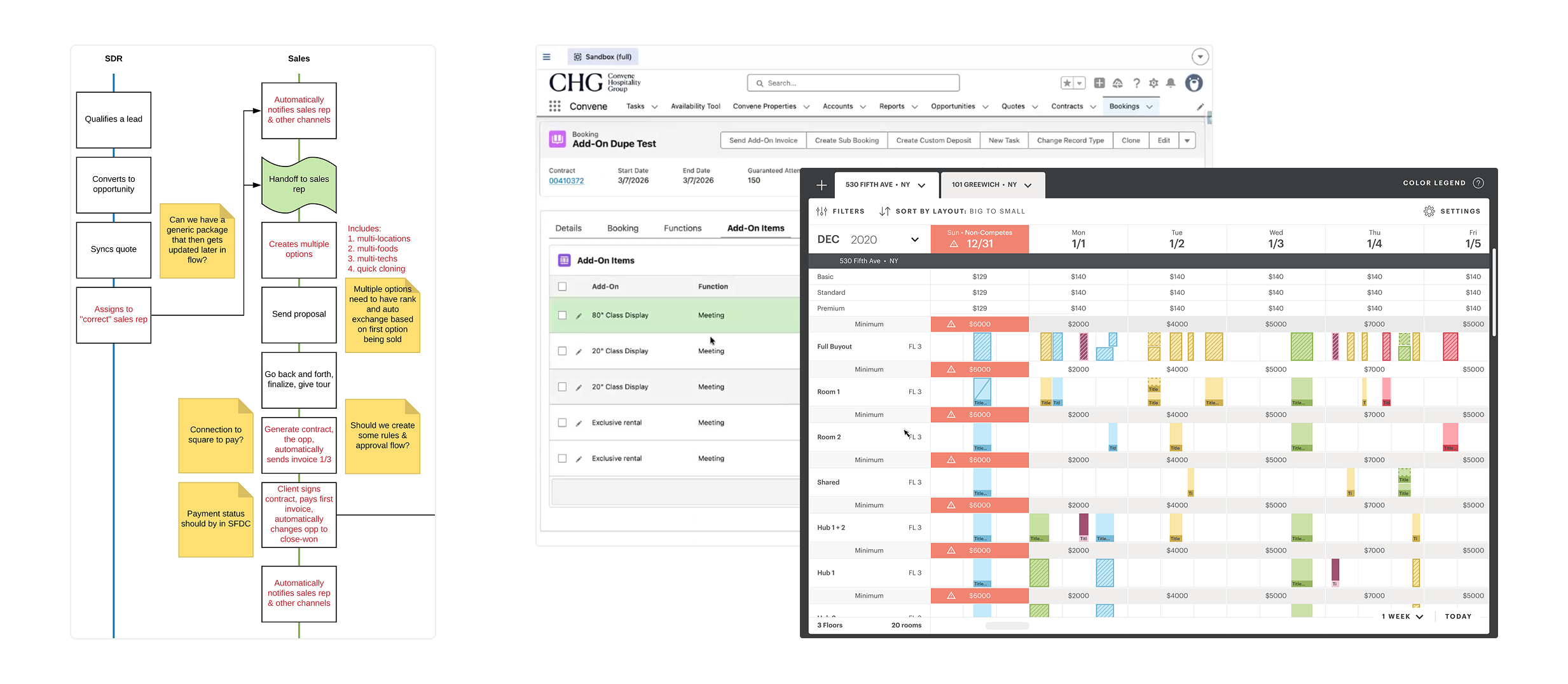This screenshot has width=1568, height=684.
Task: Open the 1 WEEK view dropdown
Action: [1402, 616]
